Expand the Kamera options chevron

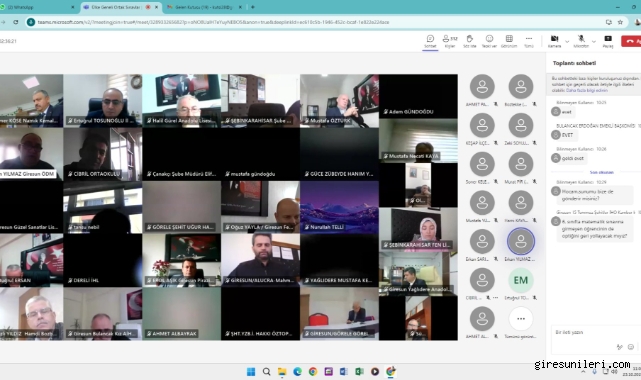[x=567, y=42]
